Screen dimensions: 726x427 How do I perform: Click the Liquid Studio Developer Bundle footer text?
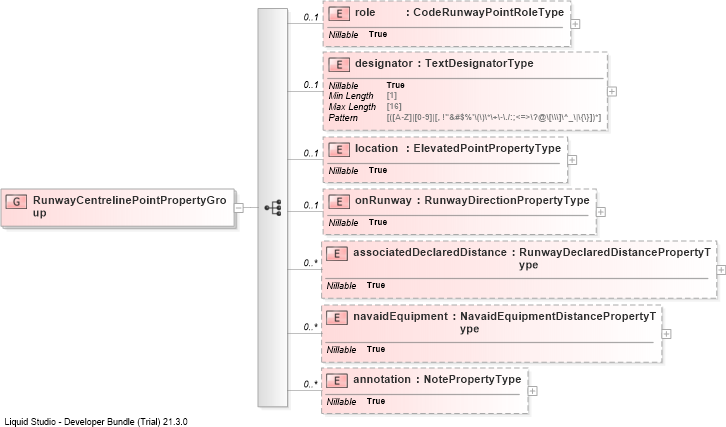[96, 422]
